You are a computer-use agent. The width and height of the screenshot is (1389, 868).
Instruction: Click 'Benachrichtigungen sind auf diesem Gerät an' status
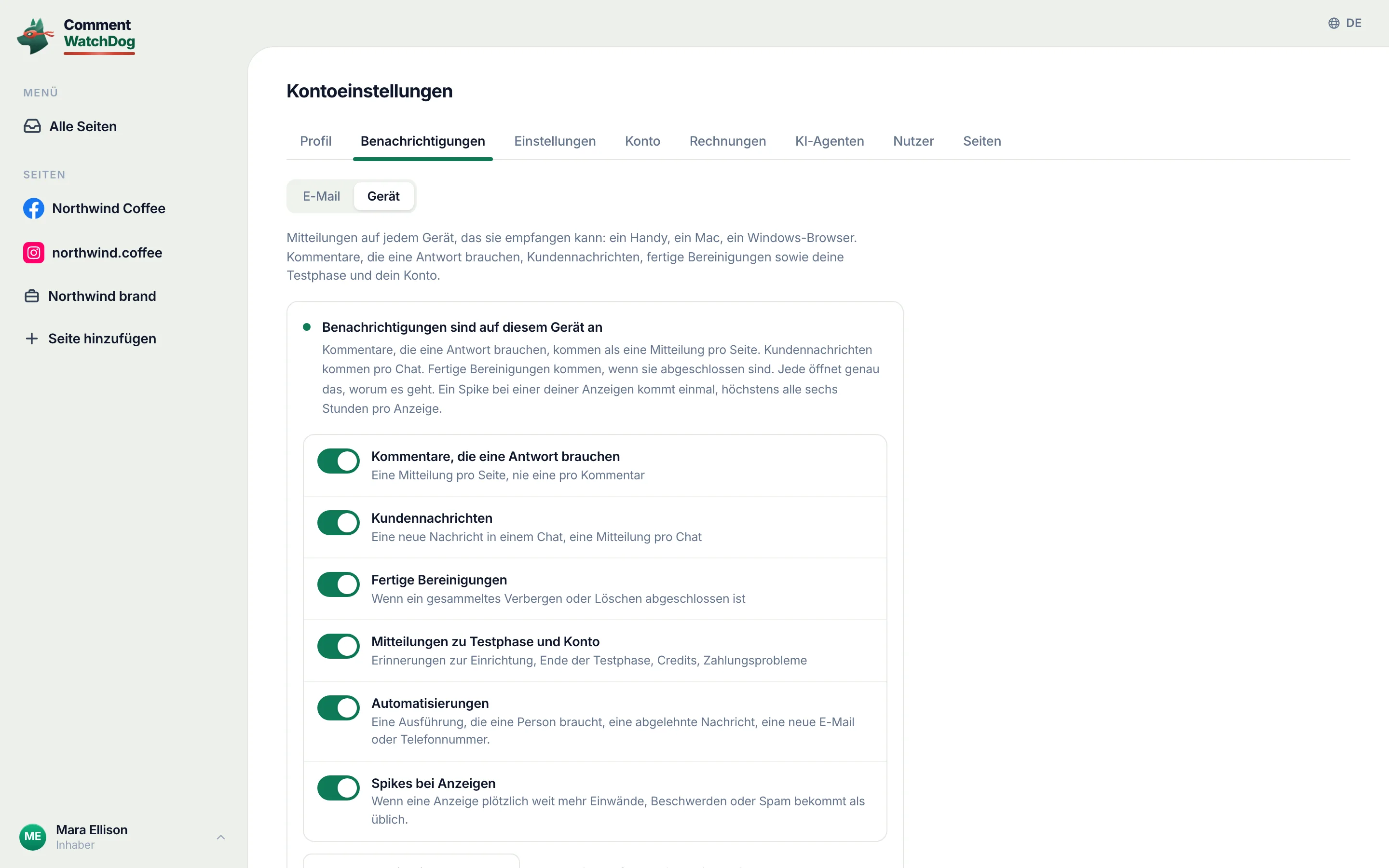click(462, 327)
